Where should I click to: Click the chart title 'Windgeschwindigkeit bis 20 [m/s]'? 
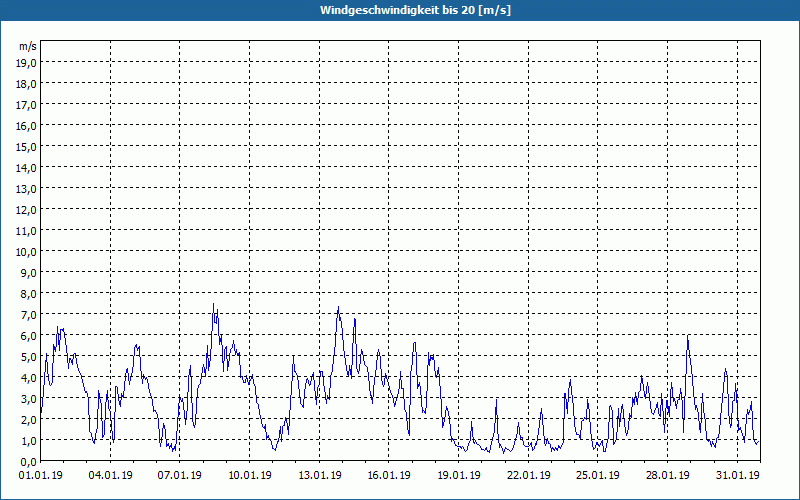click(x=415, y=10)
